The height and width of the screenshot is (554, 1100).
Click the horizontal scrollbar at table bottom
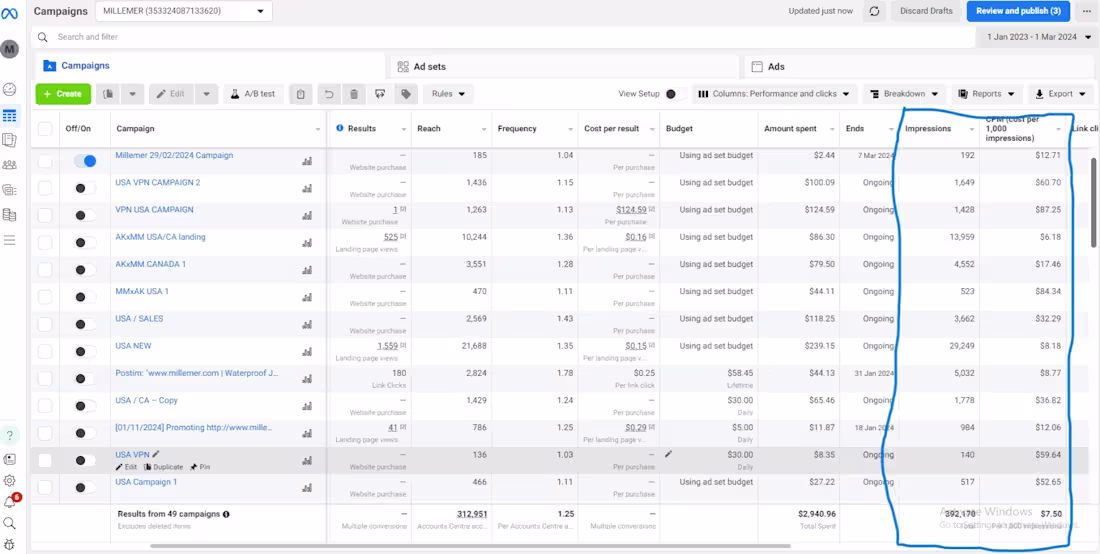click(470, 546)
